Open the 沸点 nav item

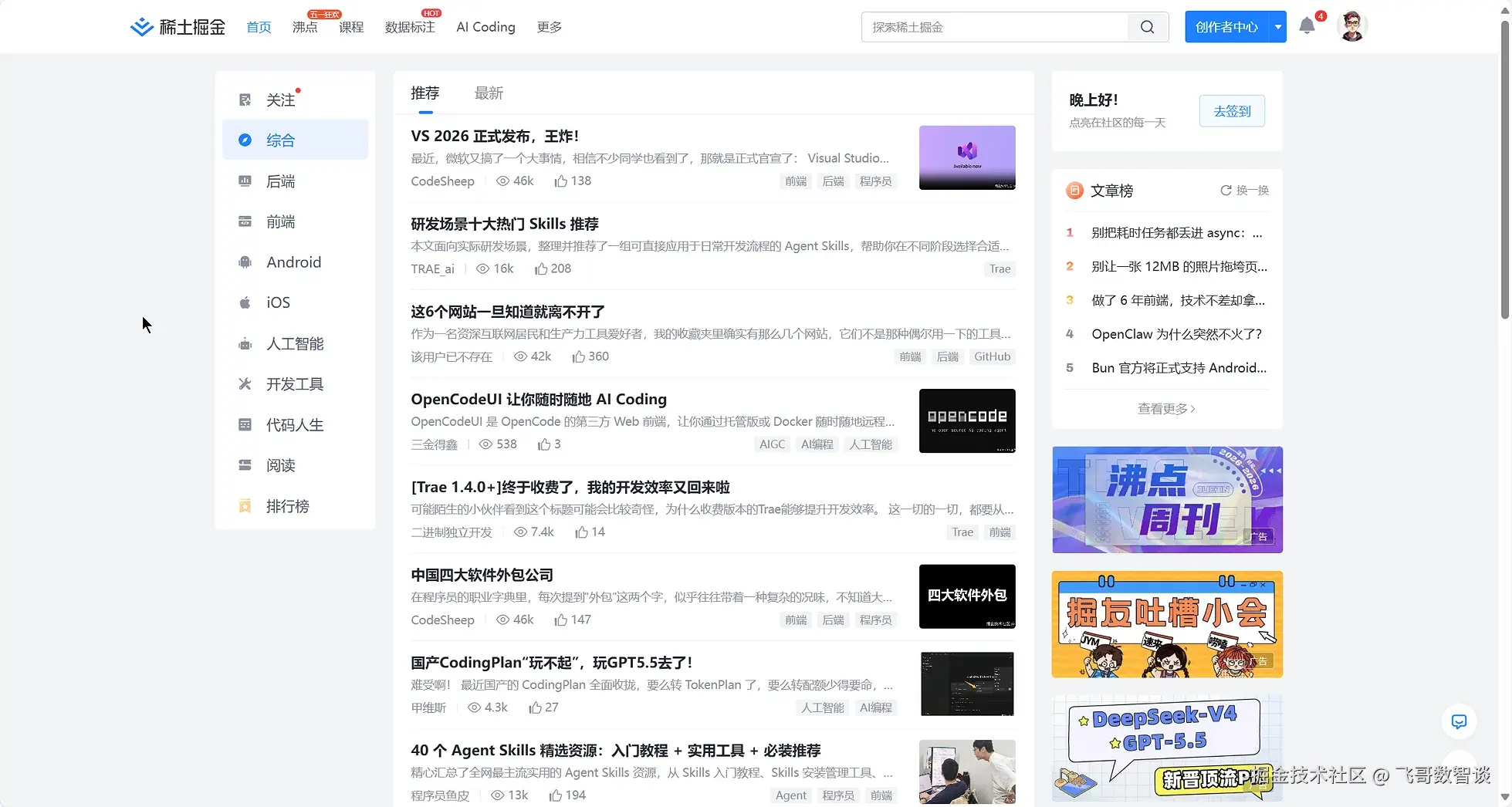coord(305,27)
